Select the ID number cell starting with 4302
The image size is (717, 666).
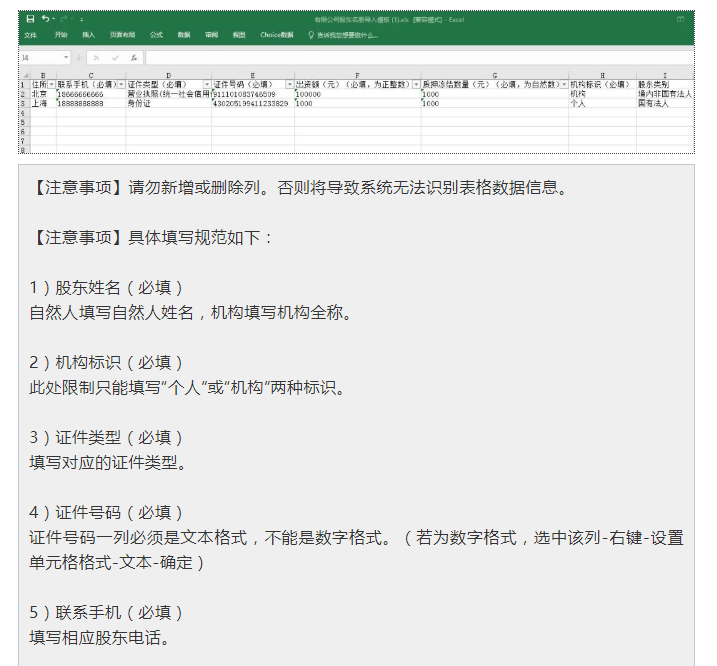[x=253, y=103]
